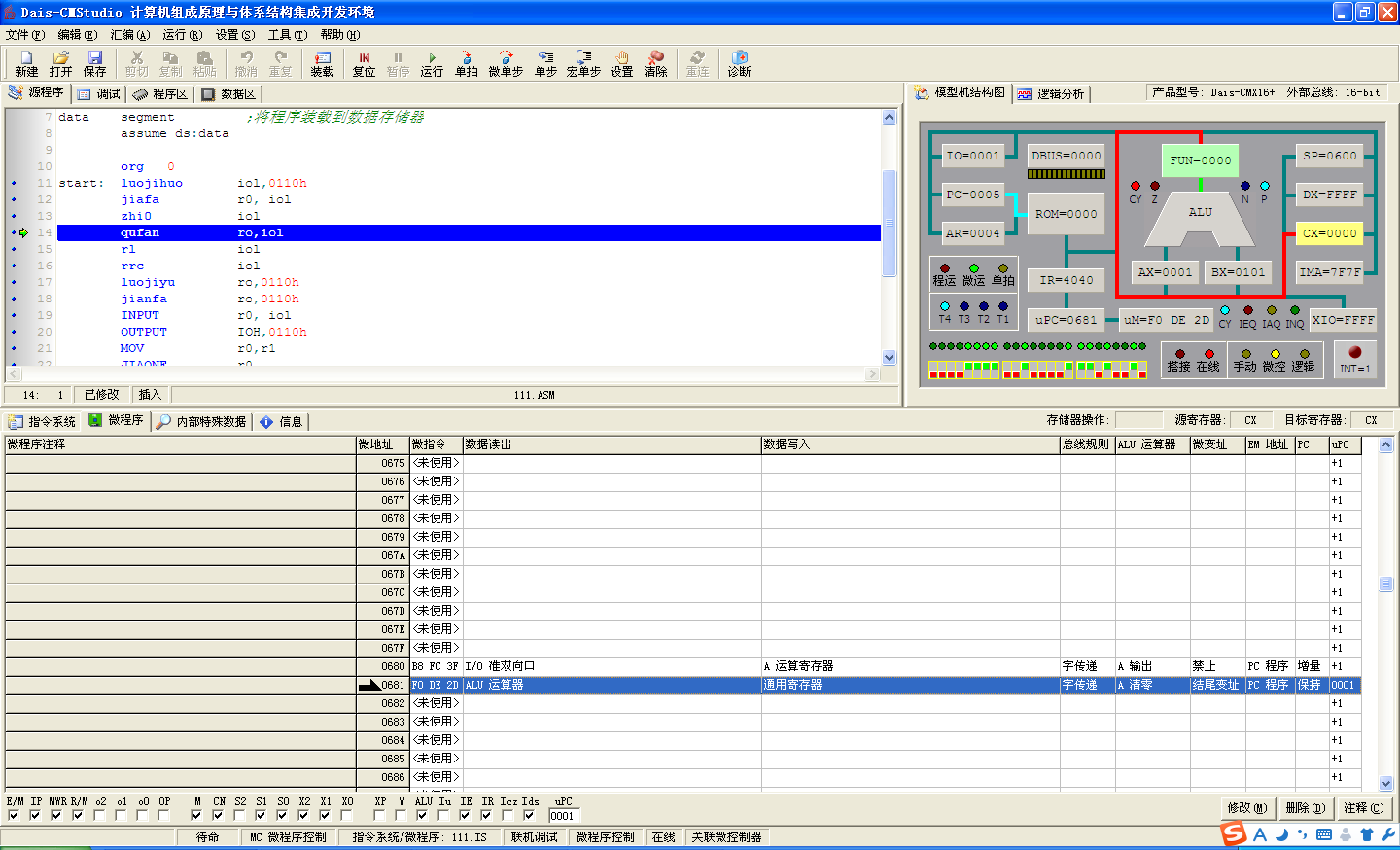Open the 工具 (Tools) menu
The height and width of the screenshot is (850, 1400).
point(287,34)
